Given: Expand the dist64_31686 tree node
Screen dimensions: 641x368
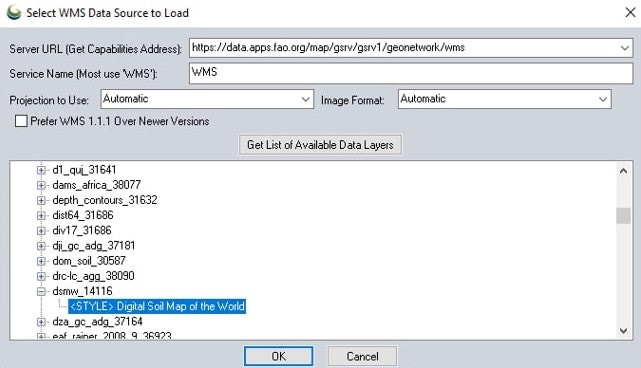Looking at the screenshot, I should [41, 215].
